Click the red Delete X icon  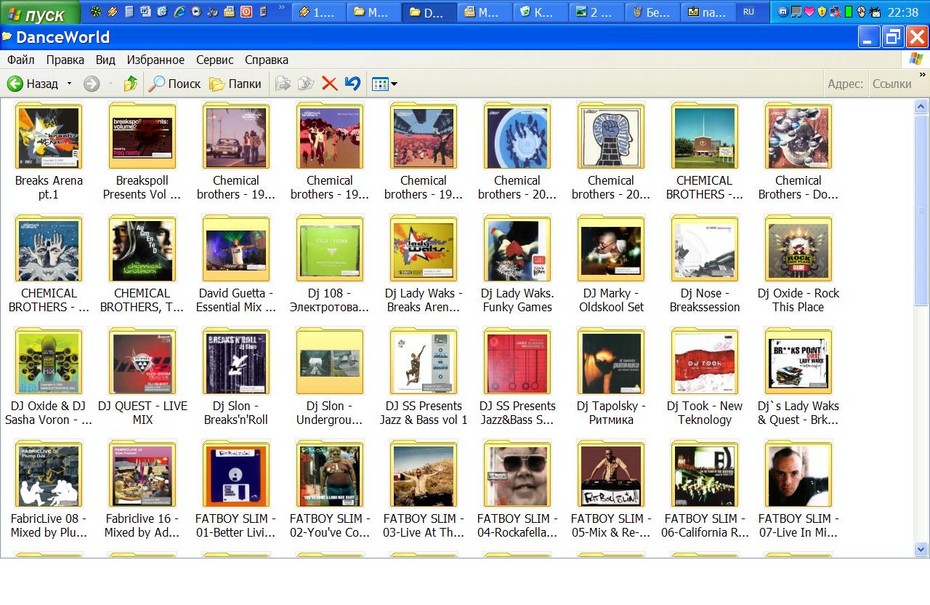tap(329, 84)
